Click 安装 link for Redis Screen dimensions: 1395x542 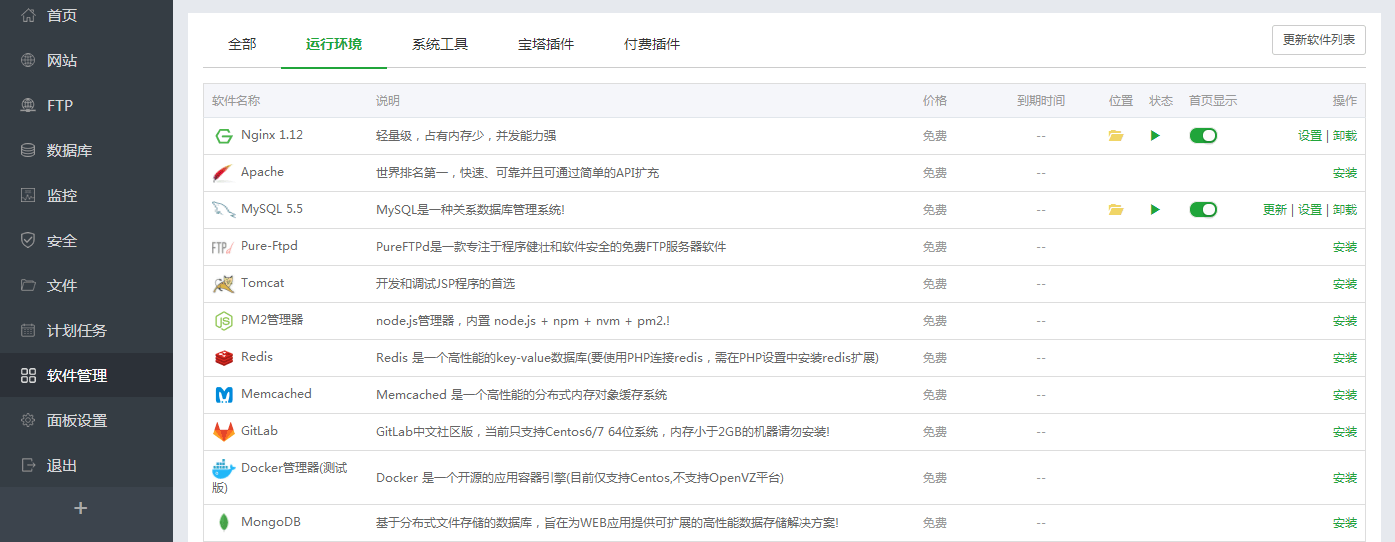click(1345, 358)
